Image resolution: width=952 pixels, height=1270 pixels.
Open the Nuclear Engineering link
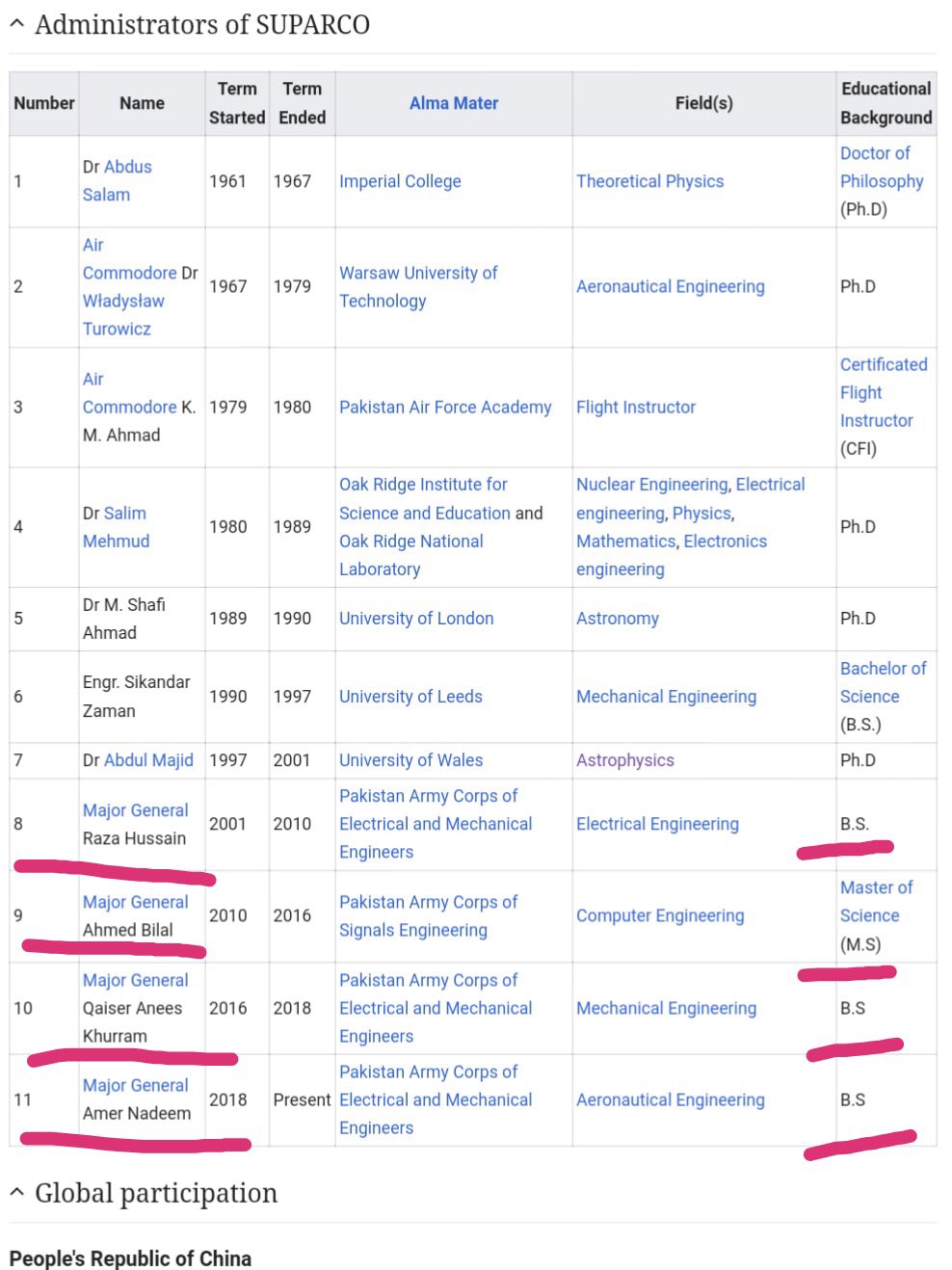tap(652, 484)
